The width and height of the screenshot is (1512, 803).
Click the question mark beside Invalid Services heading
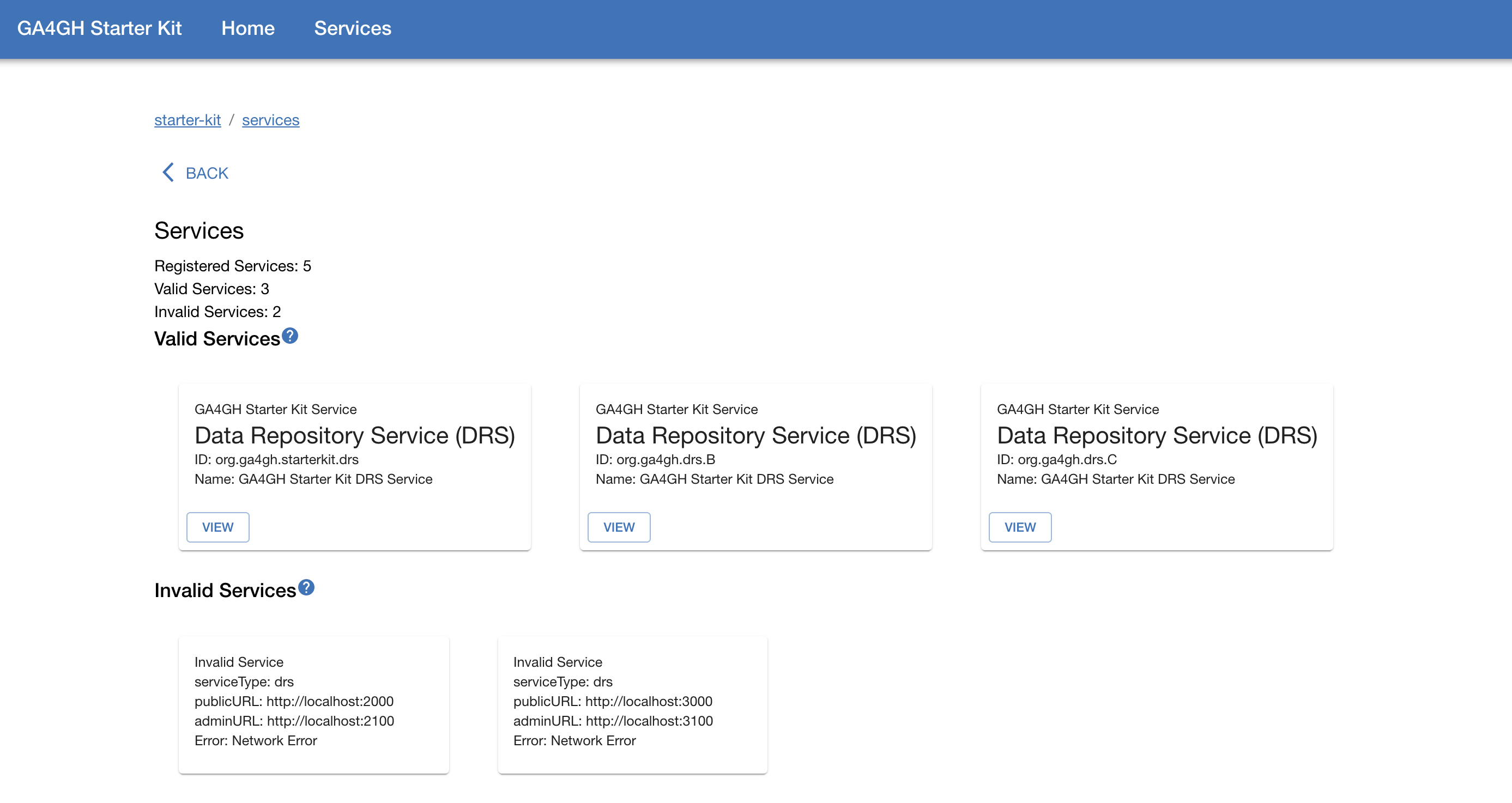tap(306, 587)
